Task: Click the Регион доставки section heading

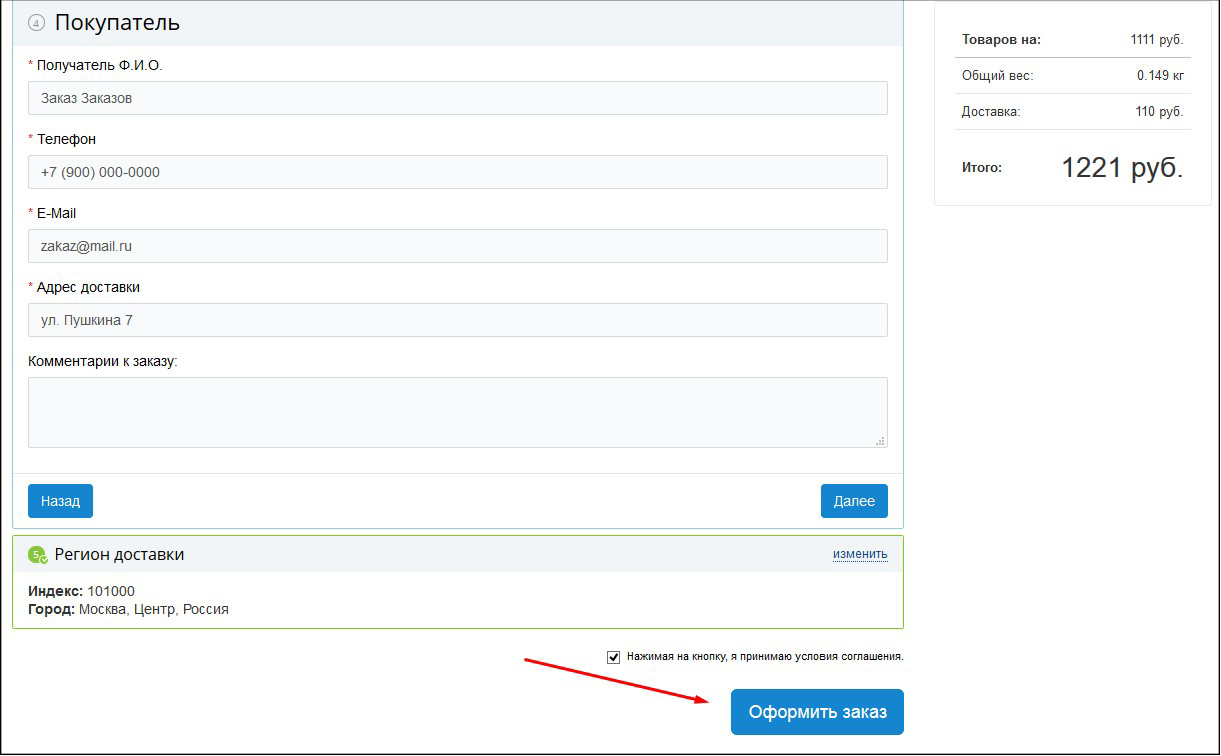Action: pos(119,554)
